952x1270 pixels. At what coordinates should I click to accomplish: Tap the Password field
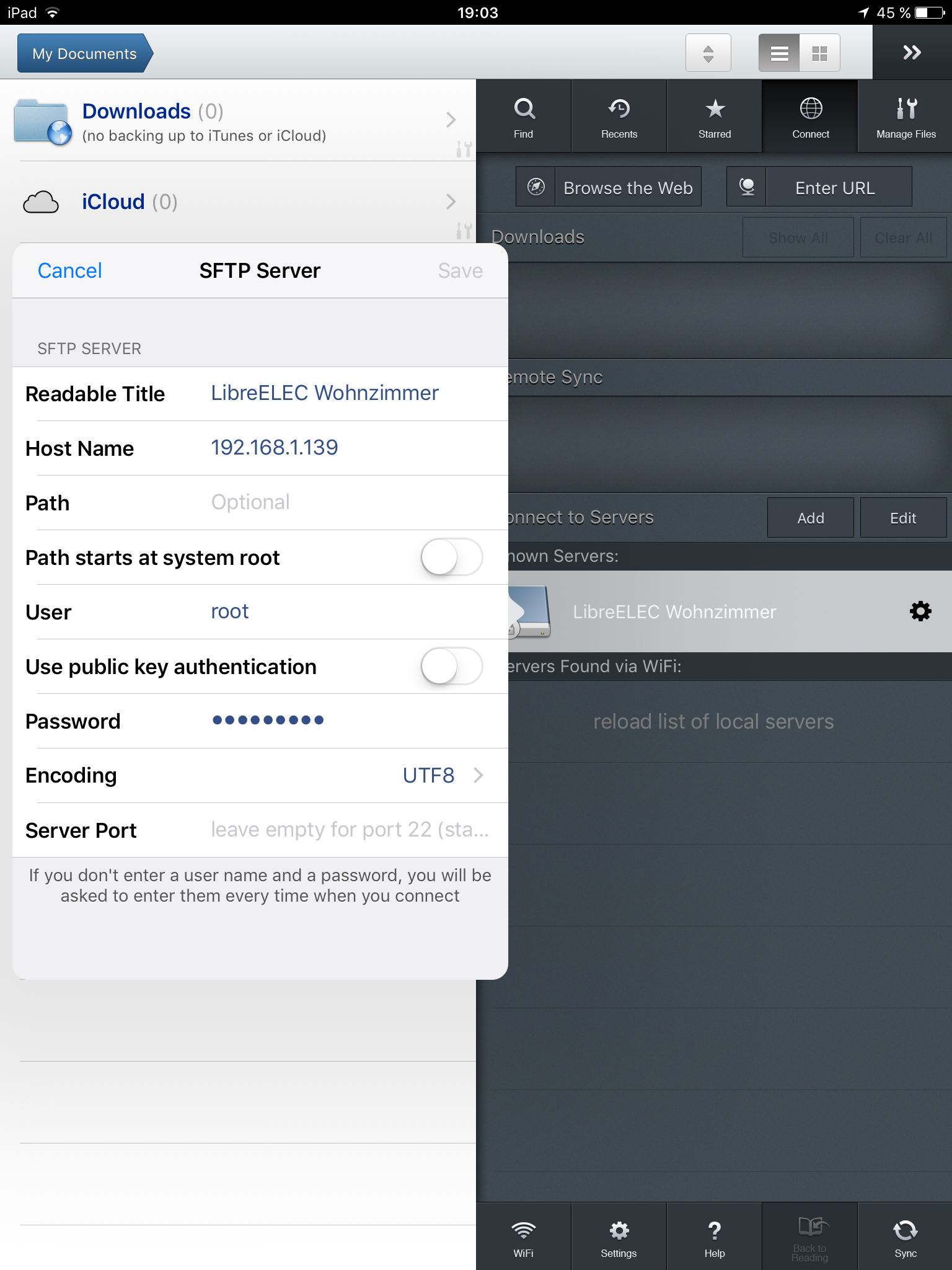260,721
